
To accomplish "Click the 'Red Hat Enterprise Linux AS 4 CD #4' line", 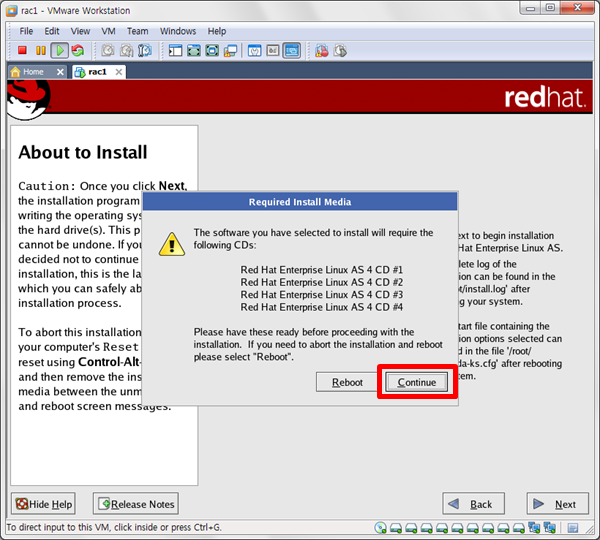I will 321,307.
